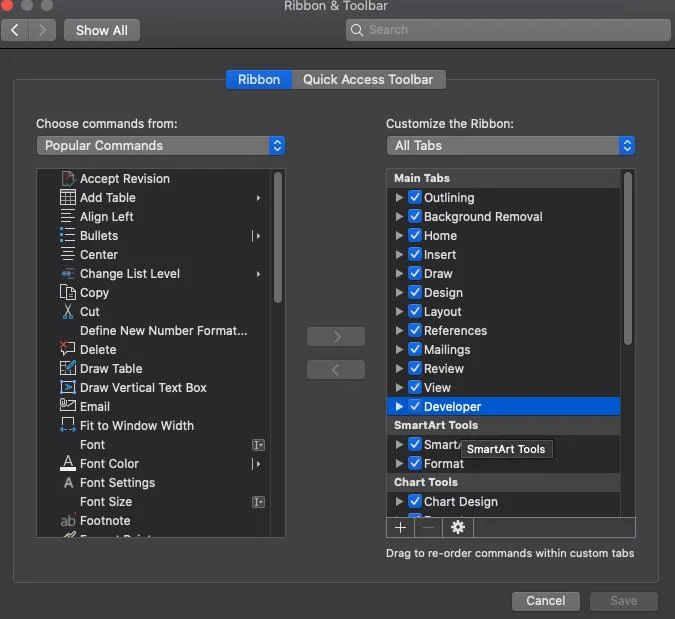Click the Fit to Window Width icon
This screenshot has width=675, height=619.
click(x=68, y=425)
